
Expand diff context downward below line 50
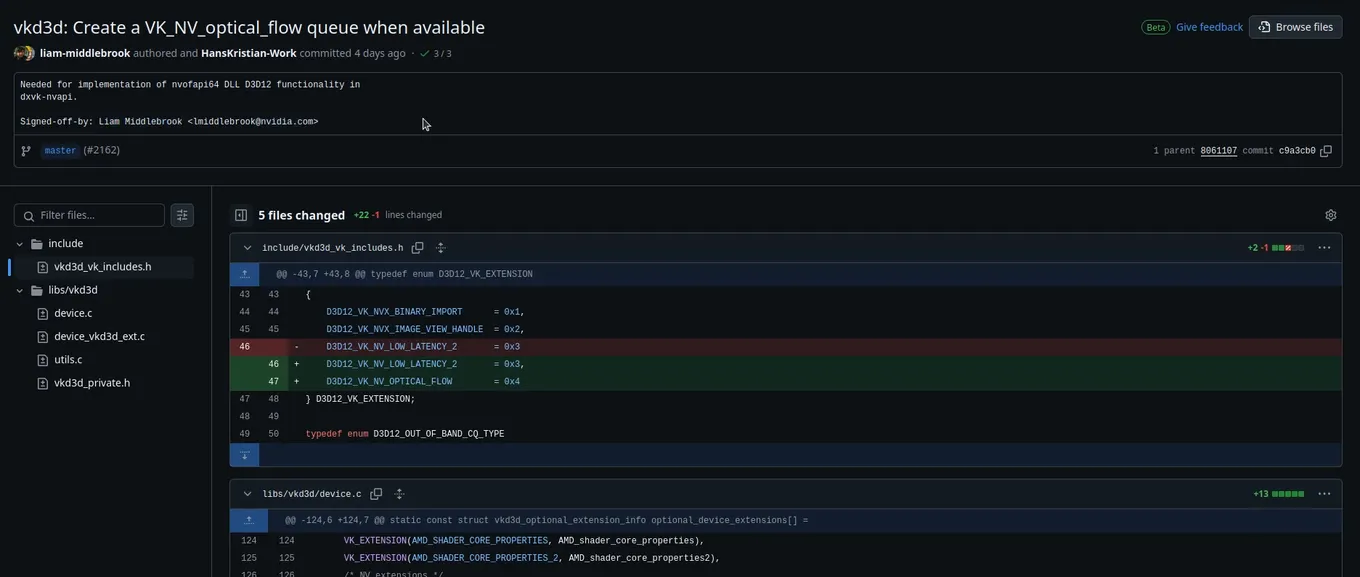tap(245, 455)
